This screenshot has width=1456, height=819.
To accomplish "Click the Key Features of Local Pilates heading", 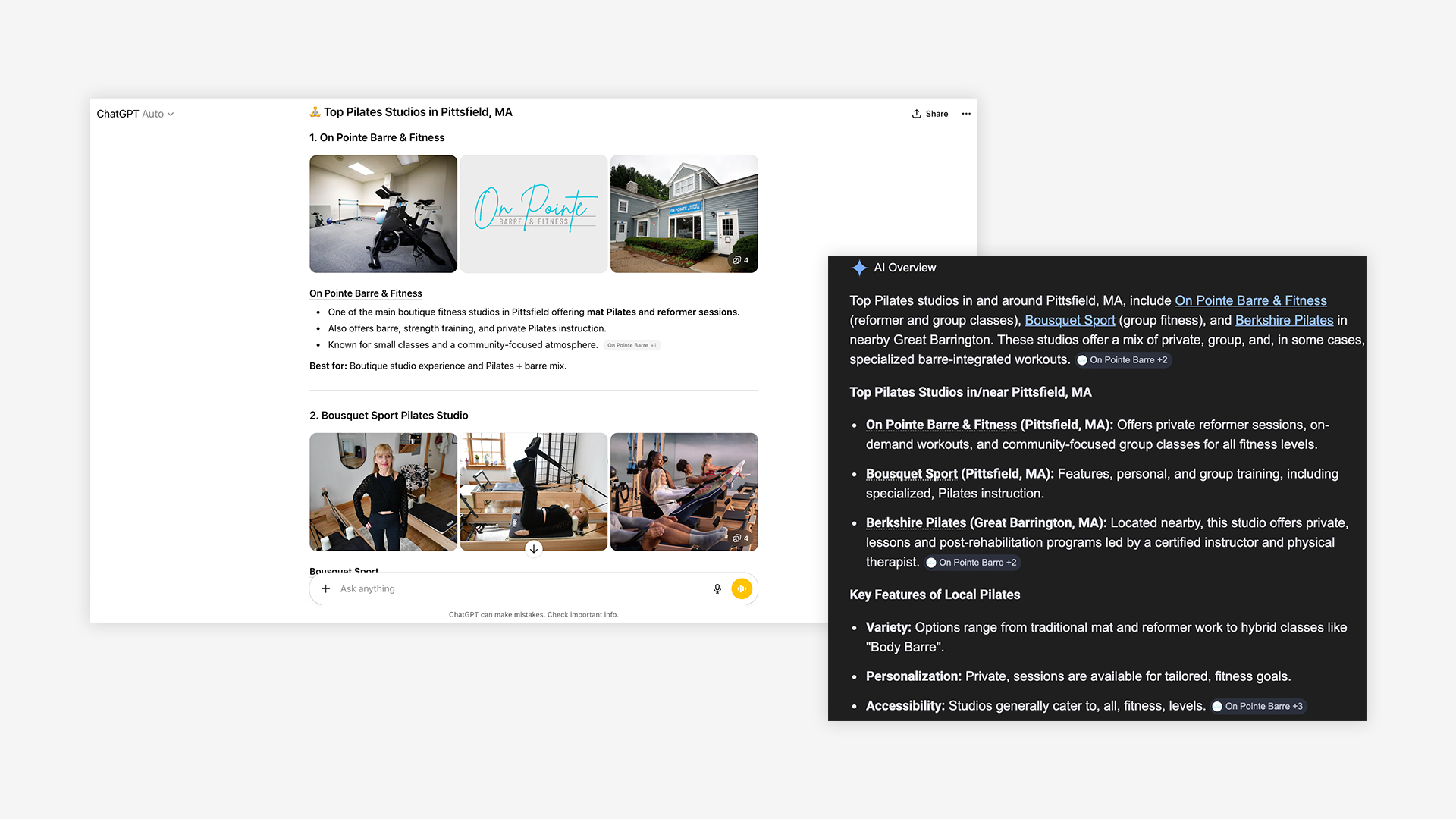I will click(x=935, y=595).
